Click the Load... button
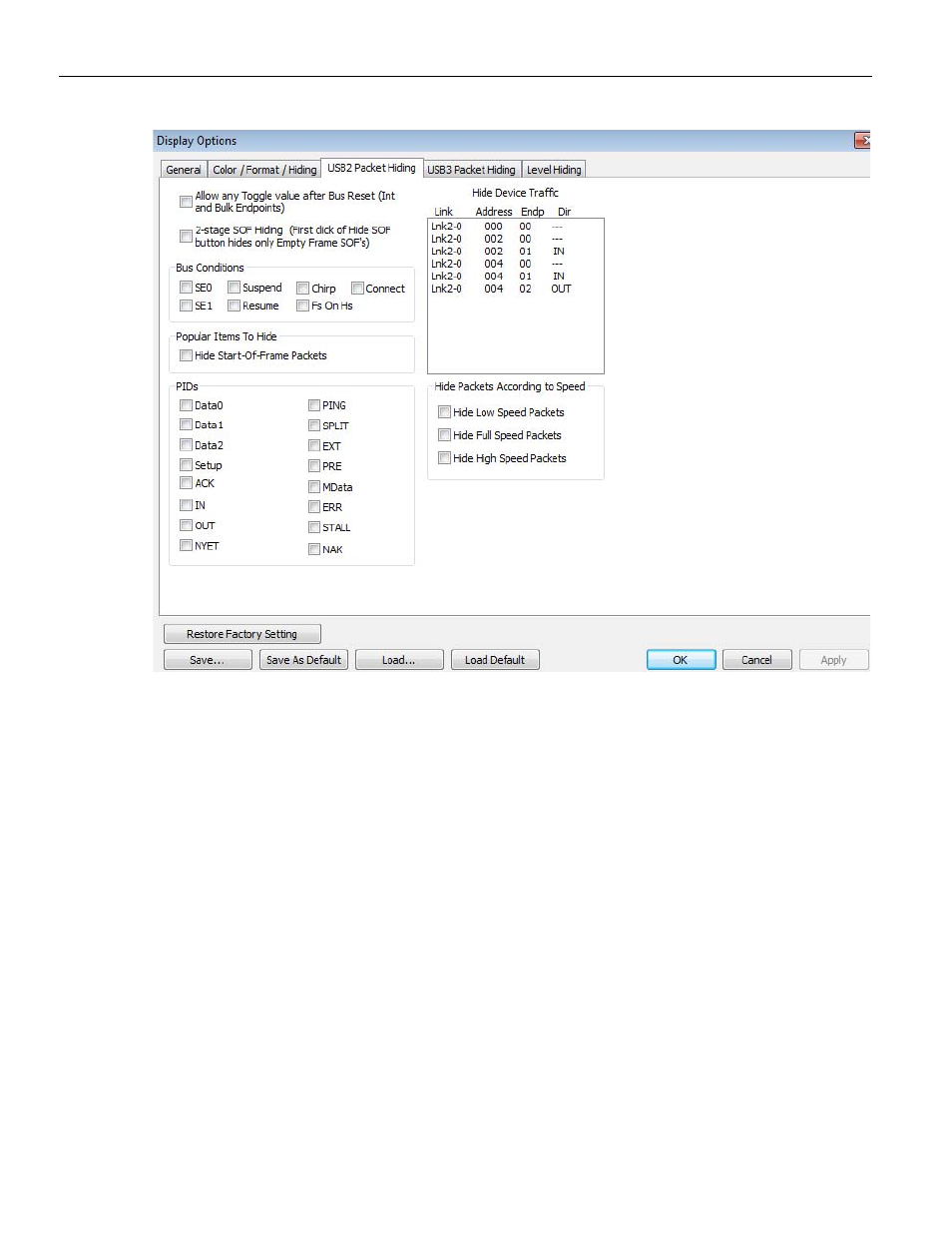The width and height of the screenshot is (952, 1233). [399, 660]
